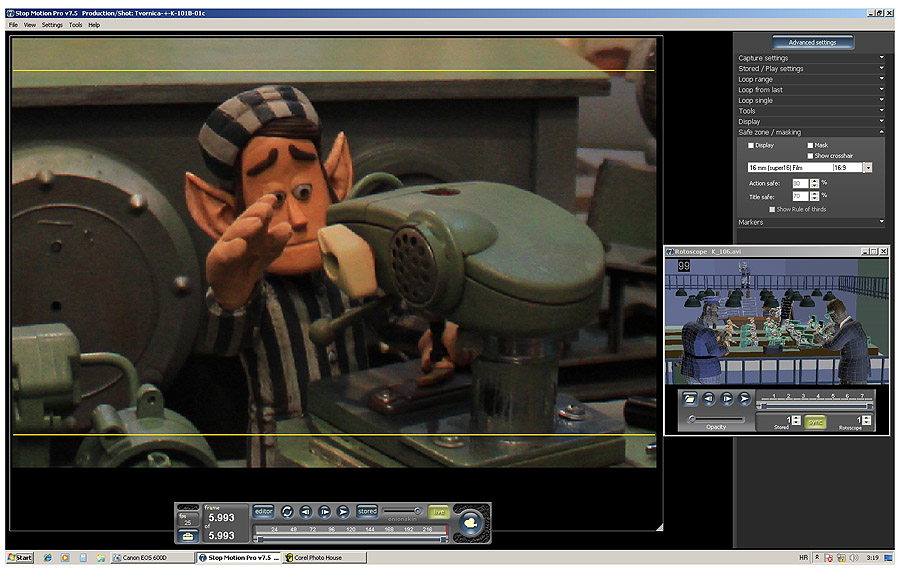900x572 pixels.
Task: Click the media player quick launch icon
Action: coord(65,558)
